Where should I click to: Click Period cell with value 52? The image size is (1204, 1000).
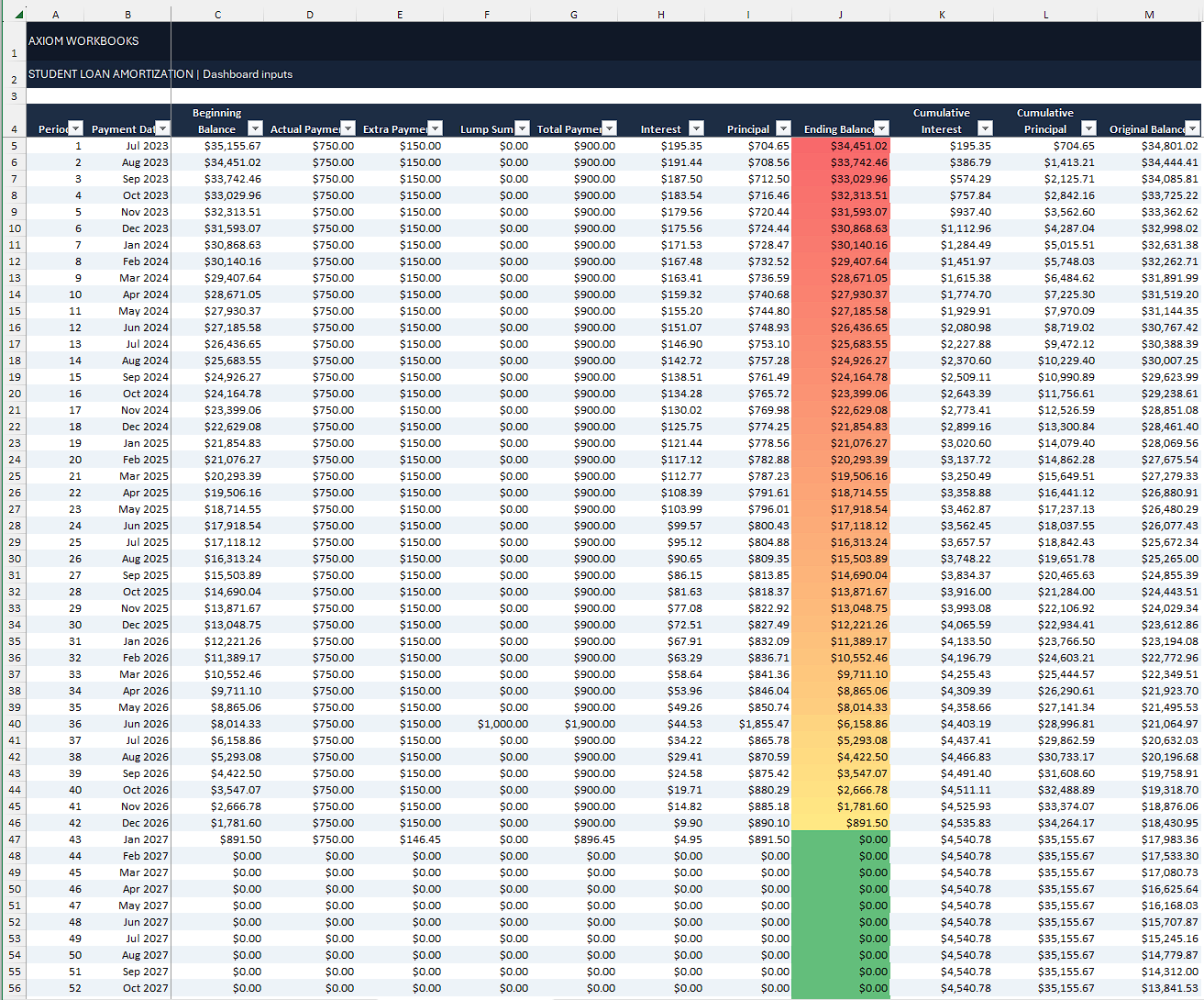tap(56, 988)
